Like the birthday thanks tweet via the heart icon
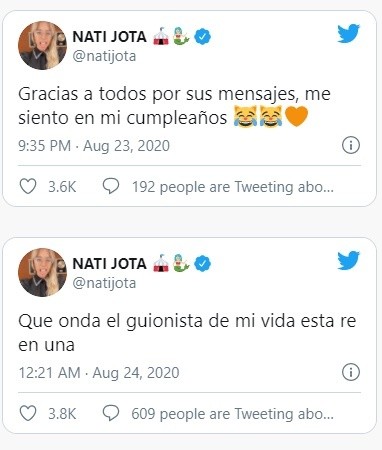The width and height of the screenshot is (382, 450). [x=28, y=186]
